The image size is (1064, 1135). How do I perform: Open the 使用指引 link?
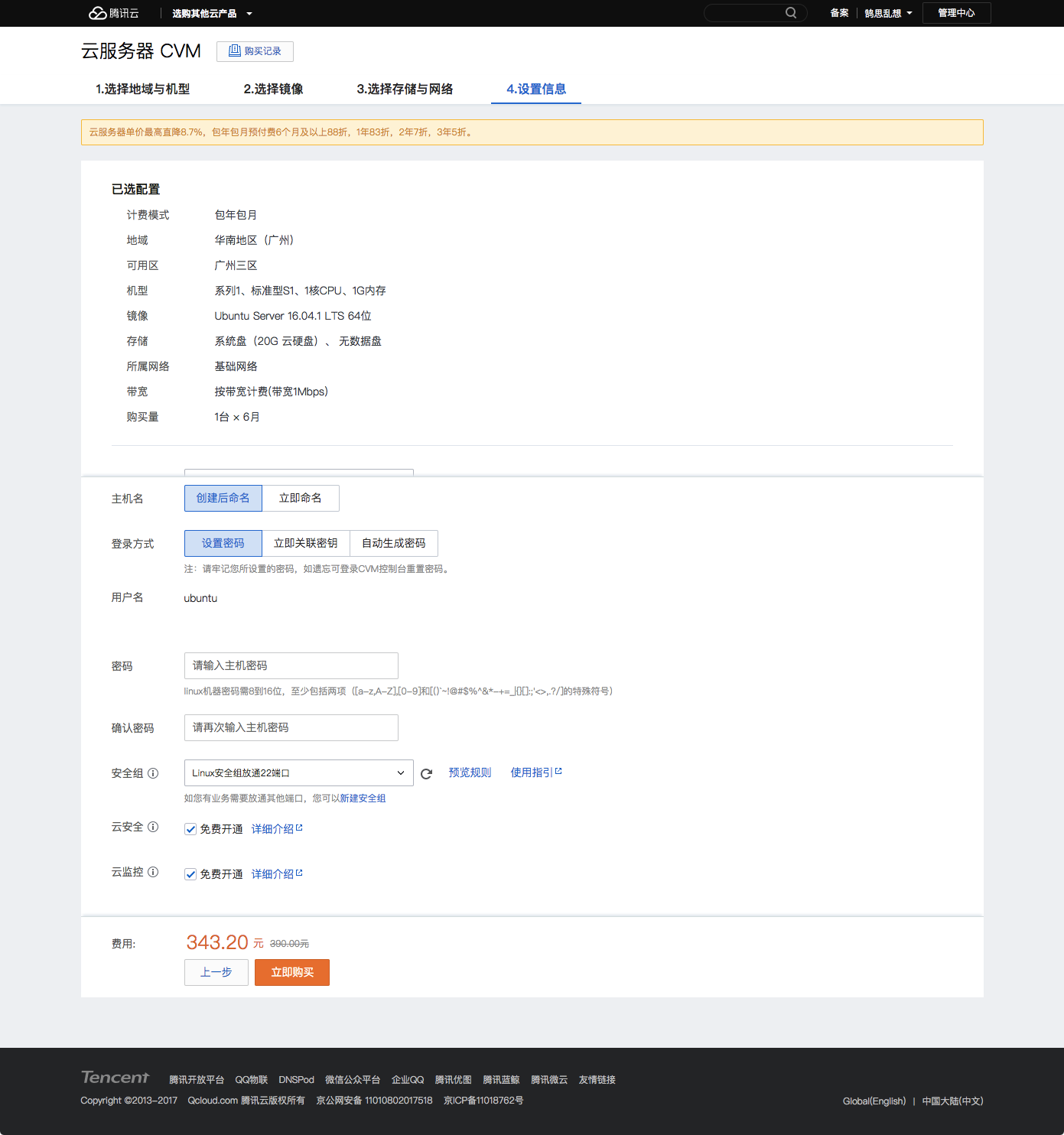536,772
